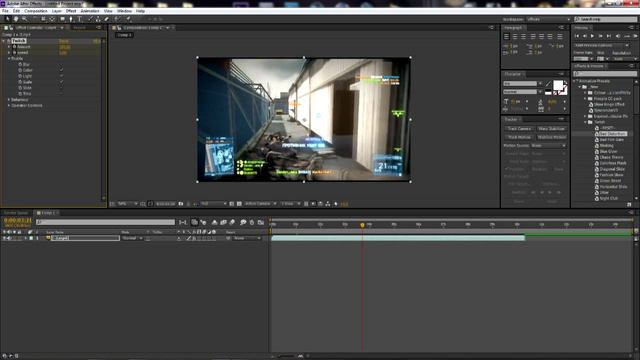The image size is (640, 360).
Task: Toggle shy layers button in timeline
Action: [214, 222]
